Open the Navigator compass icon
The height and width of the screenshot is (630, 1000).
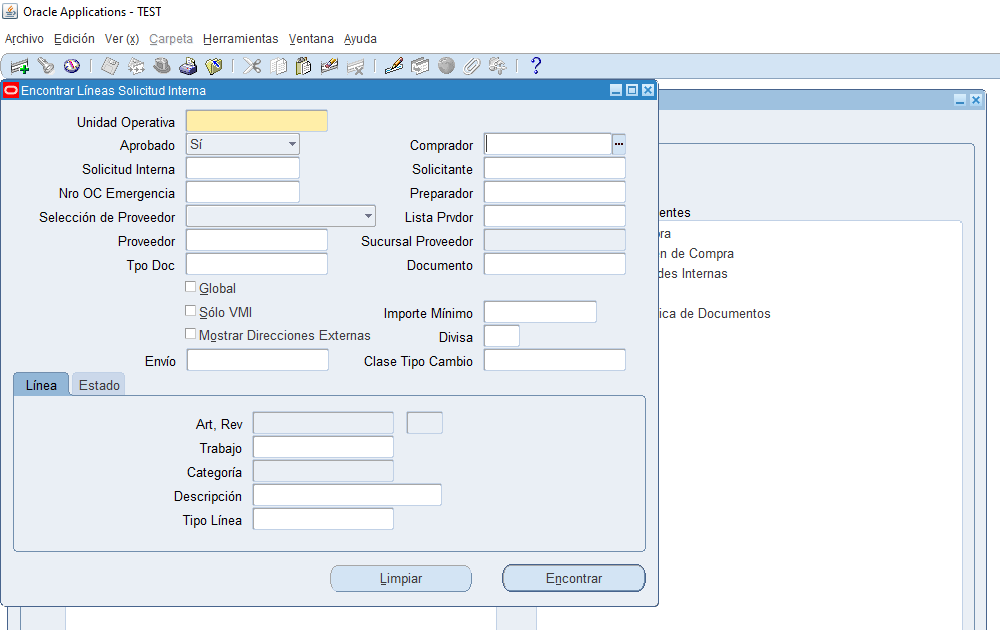[71, 66]
